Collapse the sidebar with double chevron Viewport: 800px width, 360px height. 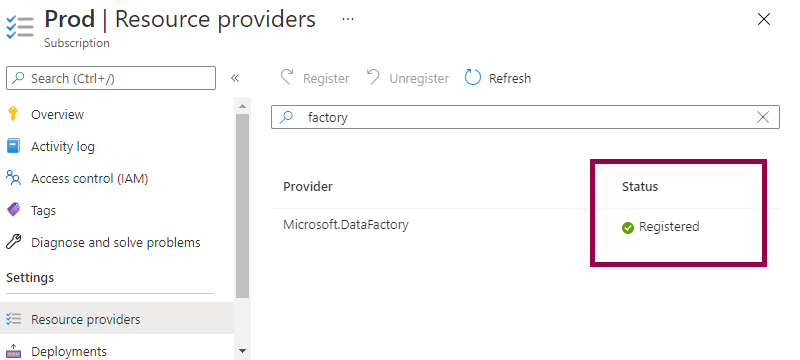pos(235,78)
